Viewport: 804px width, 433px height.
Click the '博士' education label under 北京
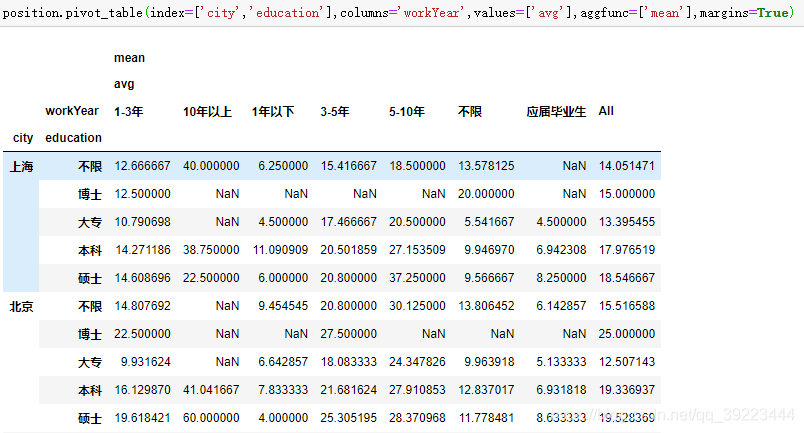click(x=90, y=334)
